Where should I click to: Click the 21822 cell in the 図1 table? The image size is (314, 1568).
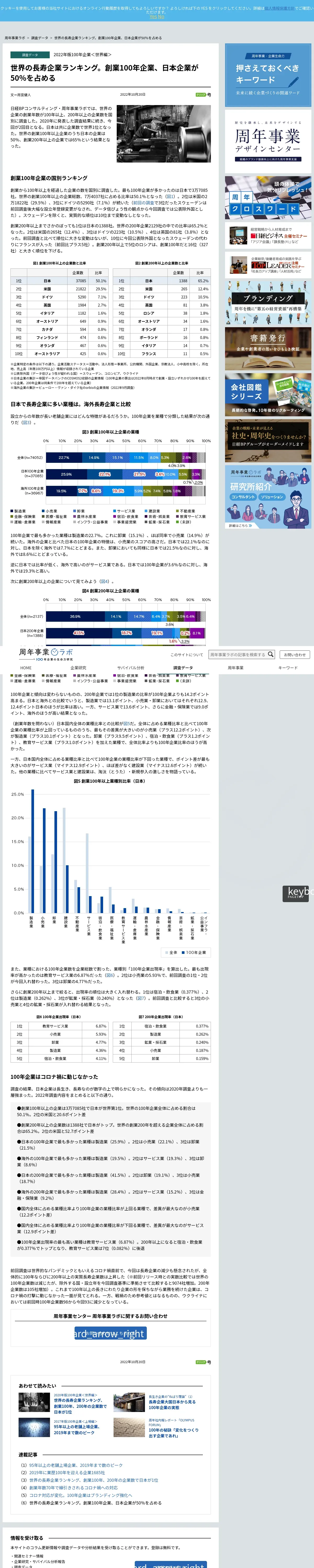78,289
